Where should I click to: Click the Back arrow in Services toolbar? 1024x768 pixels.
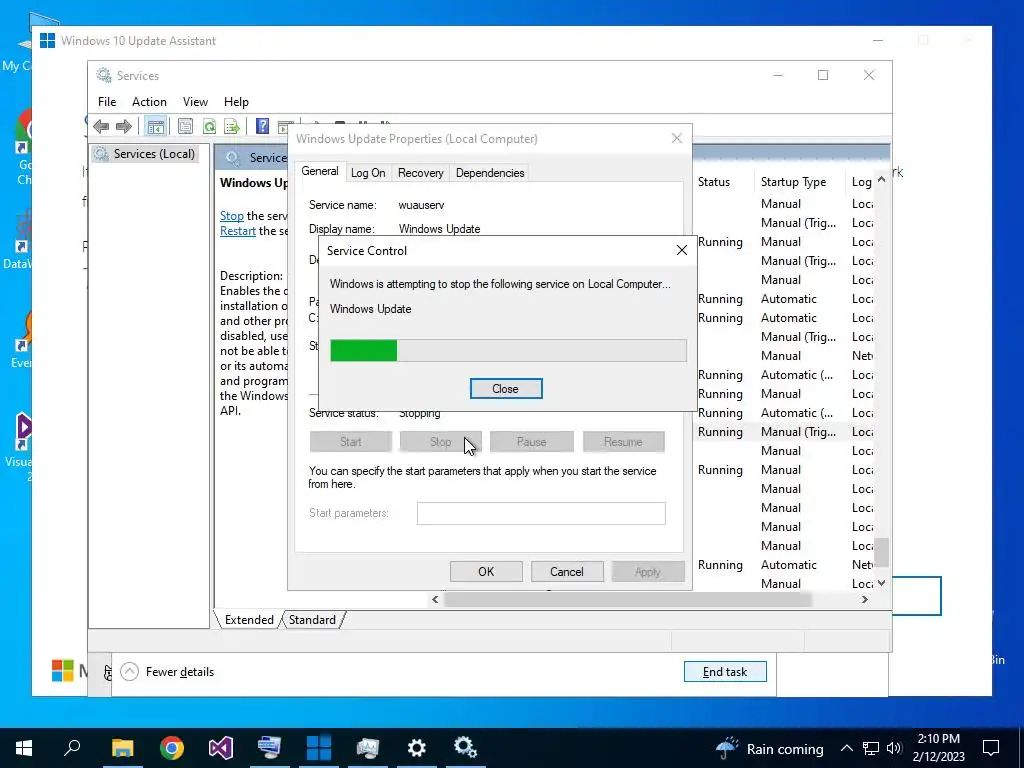101,126
